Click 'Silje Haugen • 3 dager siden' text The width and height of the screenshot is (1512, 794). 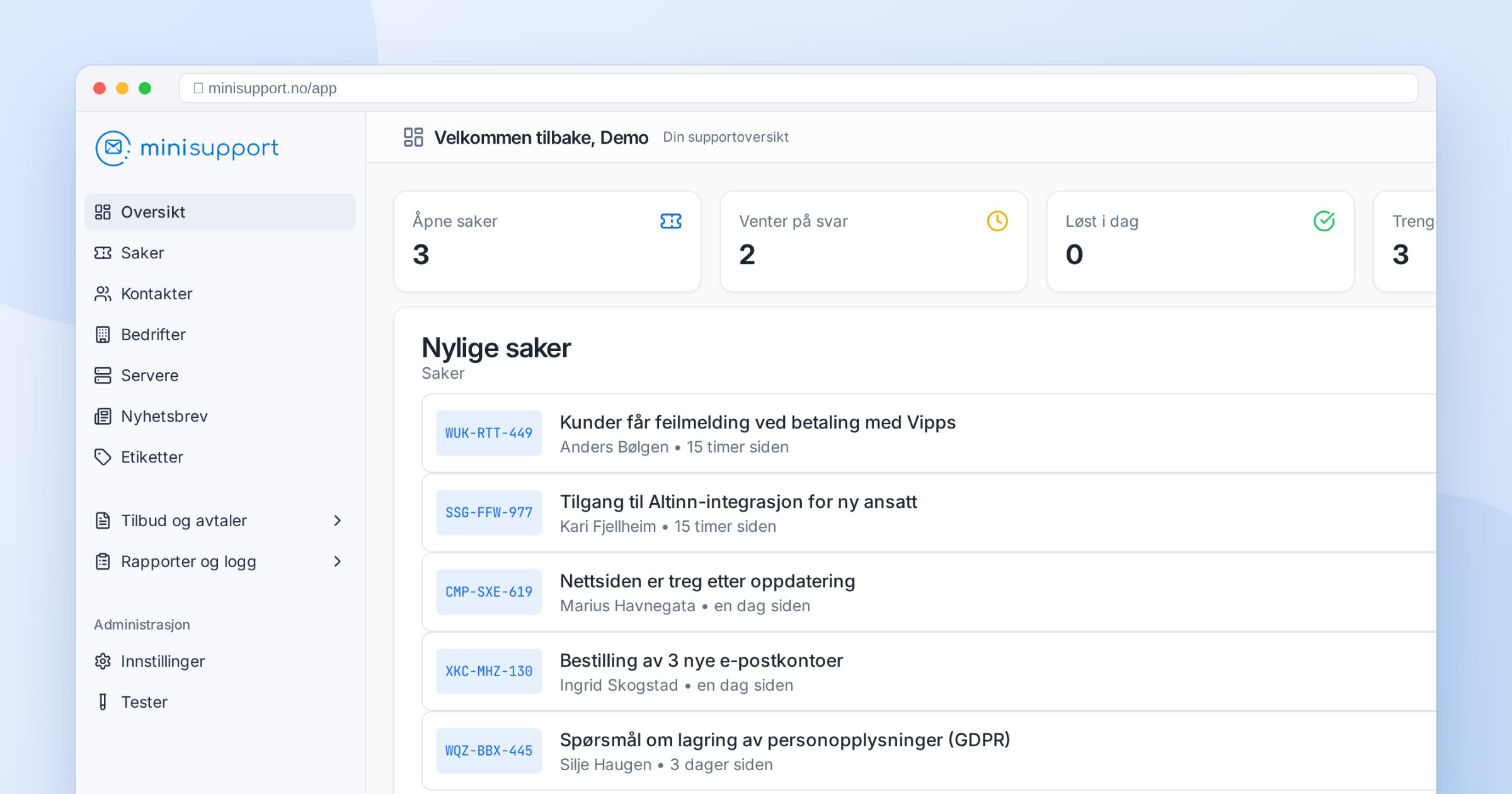pos(667,765)
